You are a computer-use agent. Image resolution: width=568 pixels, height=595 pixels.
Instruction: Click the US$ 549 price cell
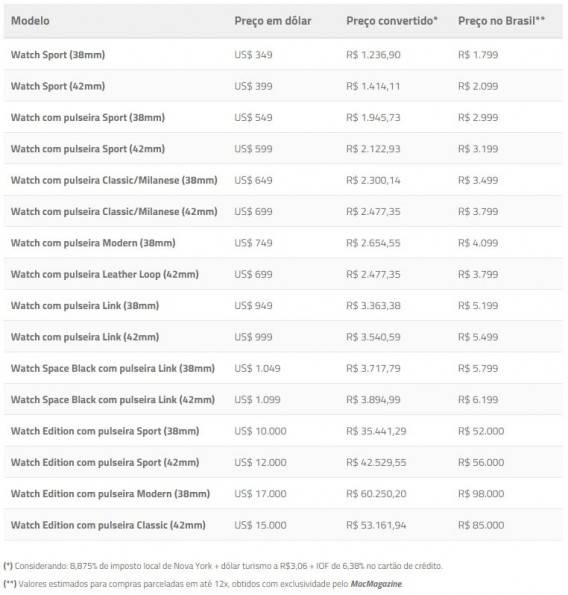pos(253,117)
